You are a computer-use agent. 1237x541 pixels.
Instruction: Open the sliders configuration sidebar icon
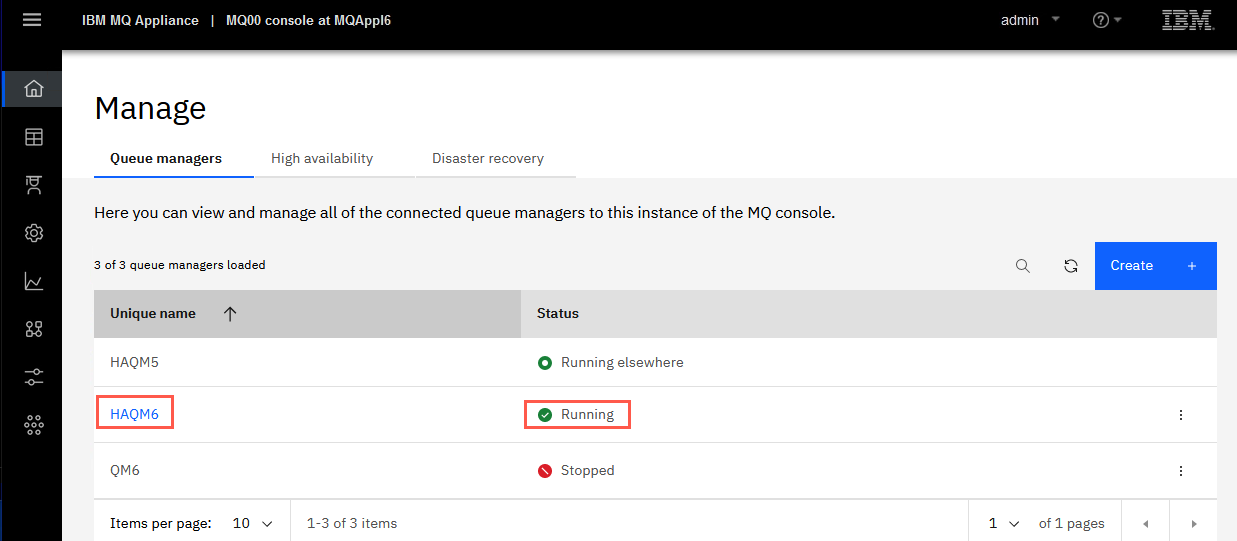34,377
